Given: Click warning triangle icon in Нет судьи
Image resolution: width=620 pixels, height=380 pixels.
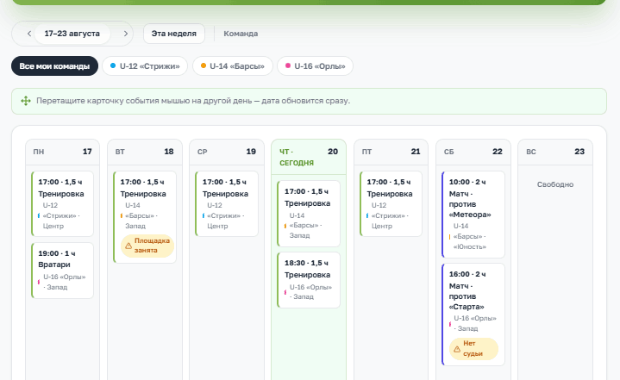Looking at the screenshot, I should click(x=457, y=349).
